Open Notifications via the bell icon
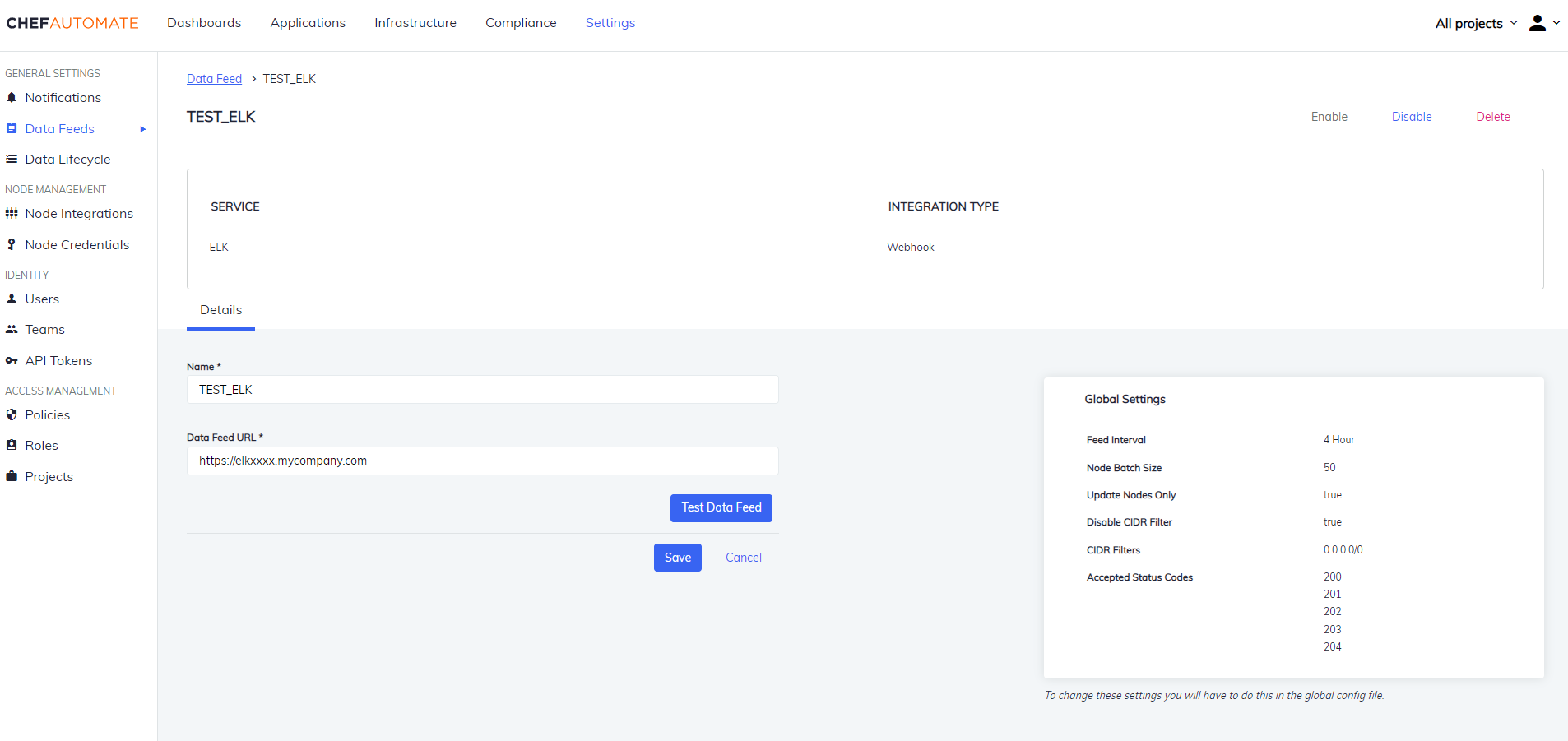The width and height of the screenshot is (1568, 741). [12, 97]
